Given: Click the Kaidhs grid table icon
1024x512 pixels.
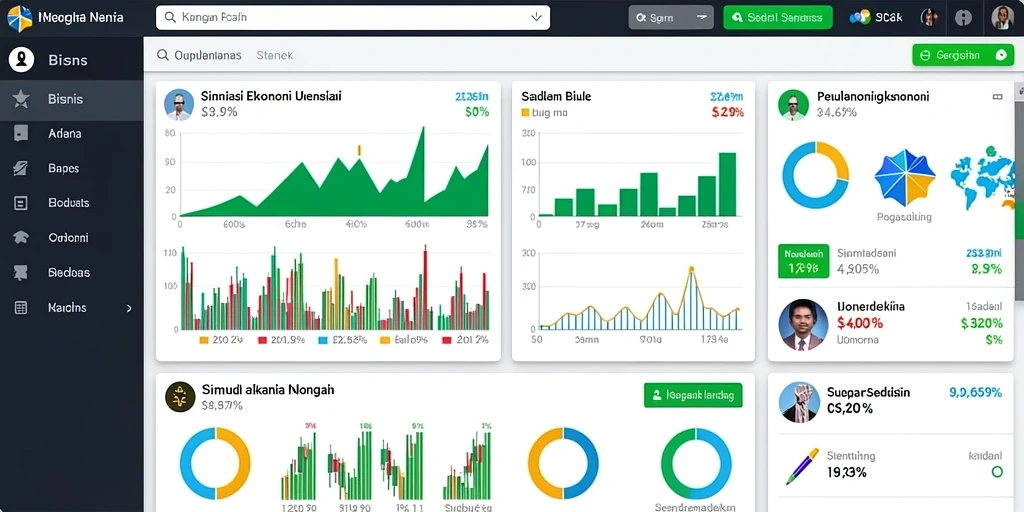Looking at the screenshot, I should [21, 308].
